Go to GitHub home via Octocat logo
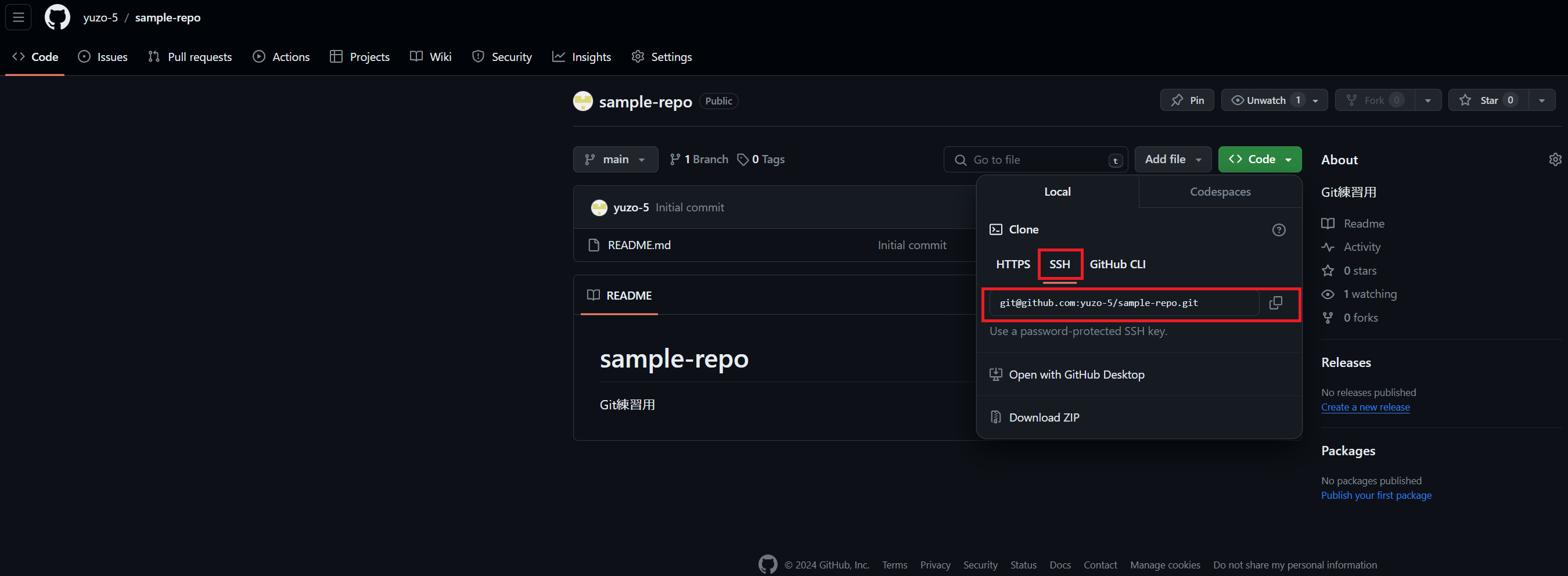The height and width of the screenshot is (576, 1568). tap(57, 17)
